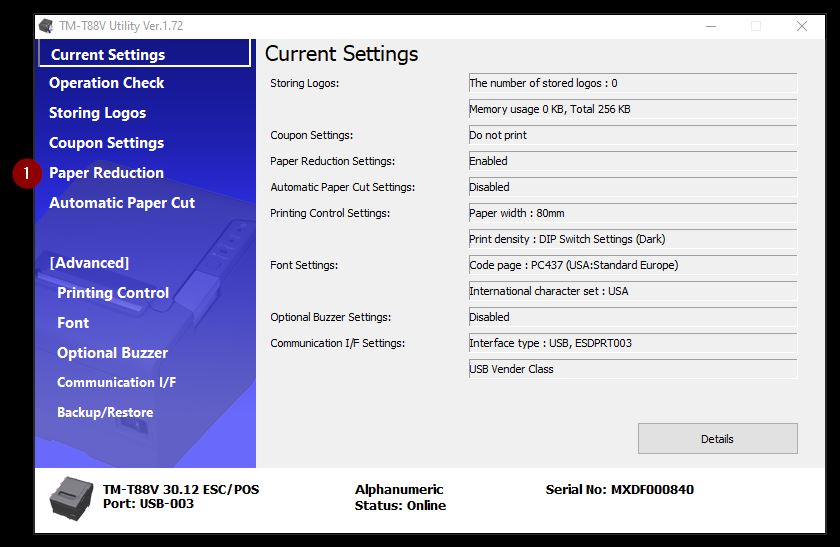Click 'Optional Buzzer Settings:' label
840x547 pixels.
point(331,317)
